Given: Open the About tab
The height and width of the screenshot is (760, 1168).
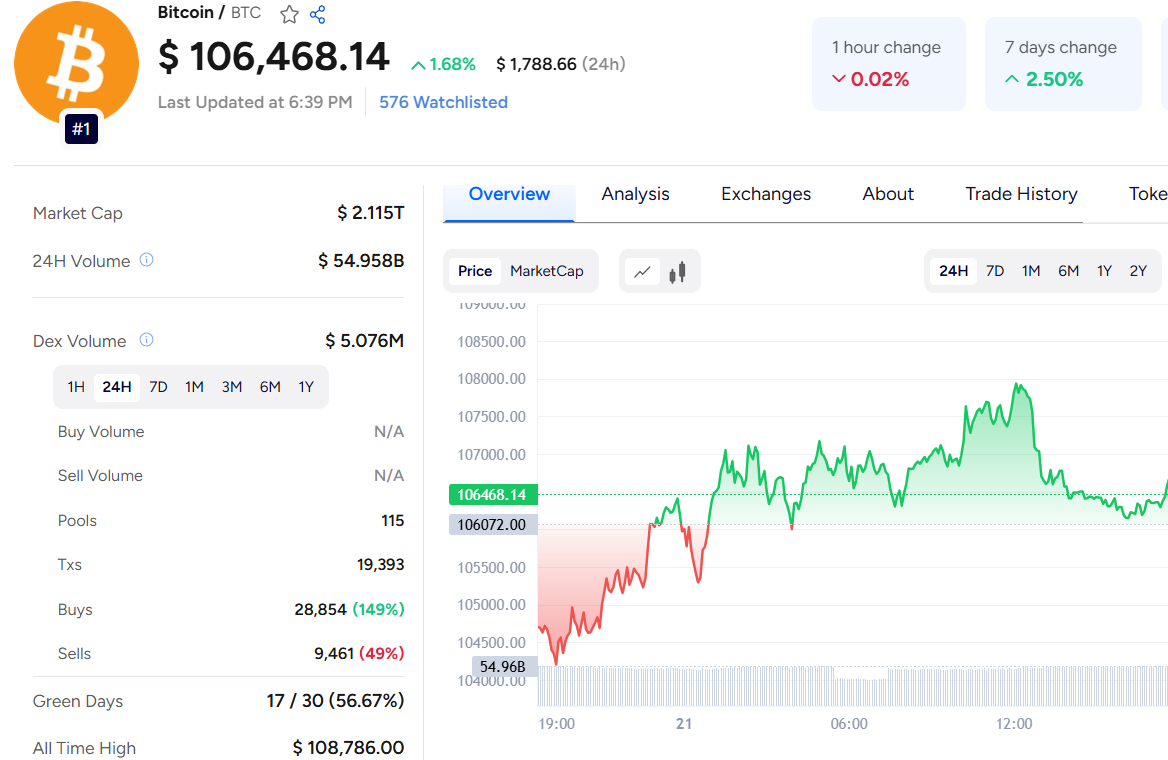Looking at the screenshot, I should pos(888,194).
